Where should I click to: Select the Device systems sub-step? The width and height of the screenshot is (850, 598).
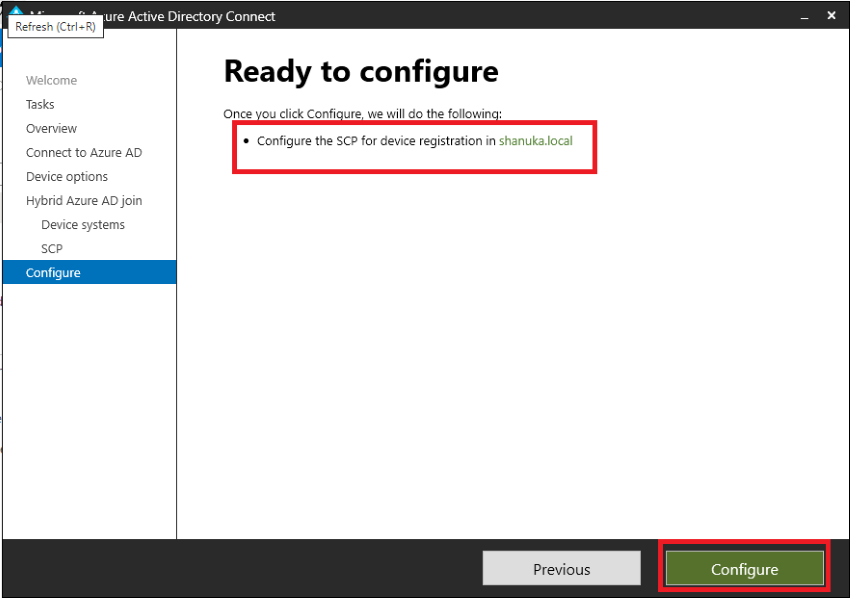[82, 224]
